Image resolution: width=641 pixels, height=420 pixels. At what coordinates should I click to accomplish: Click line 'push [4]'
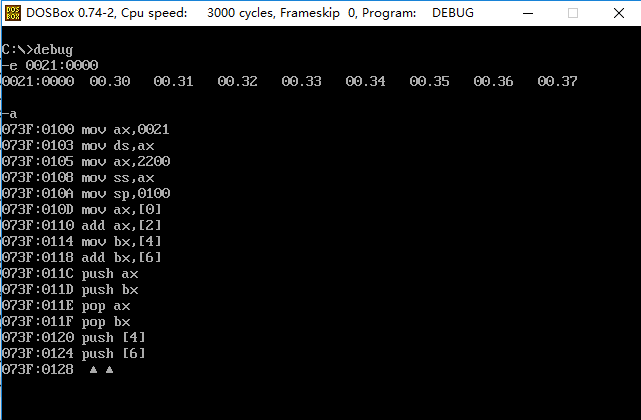(x=74, y=337)
